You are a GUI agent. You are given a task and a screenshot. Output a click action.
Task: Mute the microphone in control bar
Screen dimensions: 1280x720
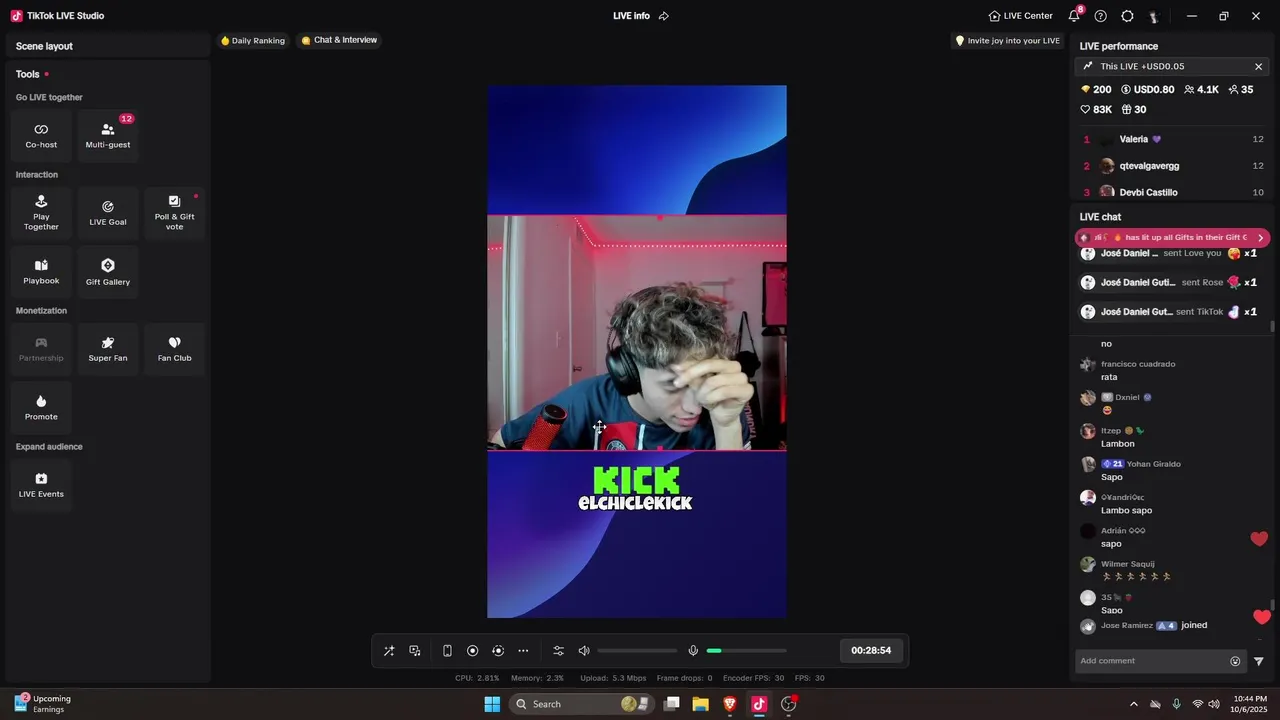[x=693, y=651]
